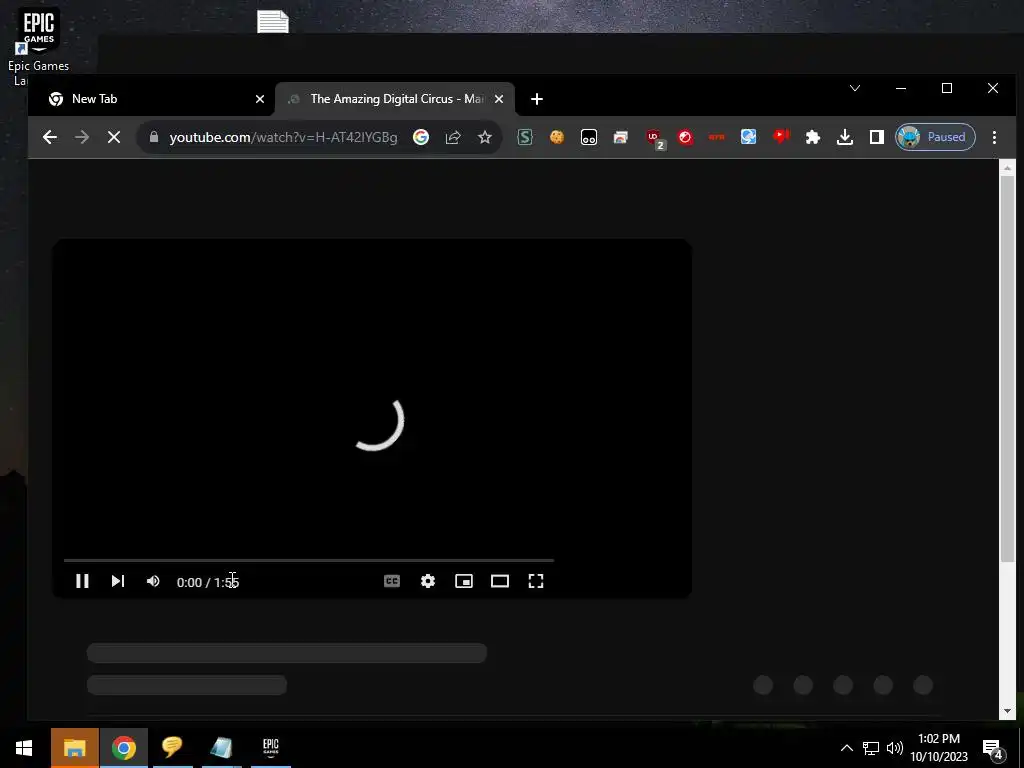Mute the video volume
Screen dimensions: 1024x768
pyautogui.click(x=153, y=581)
